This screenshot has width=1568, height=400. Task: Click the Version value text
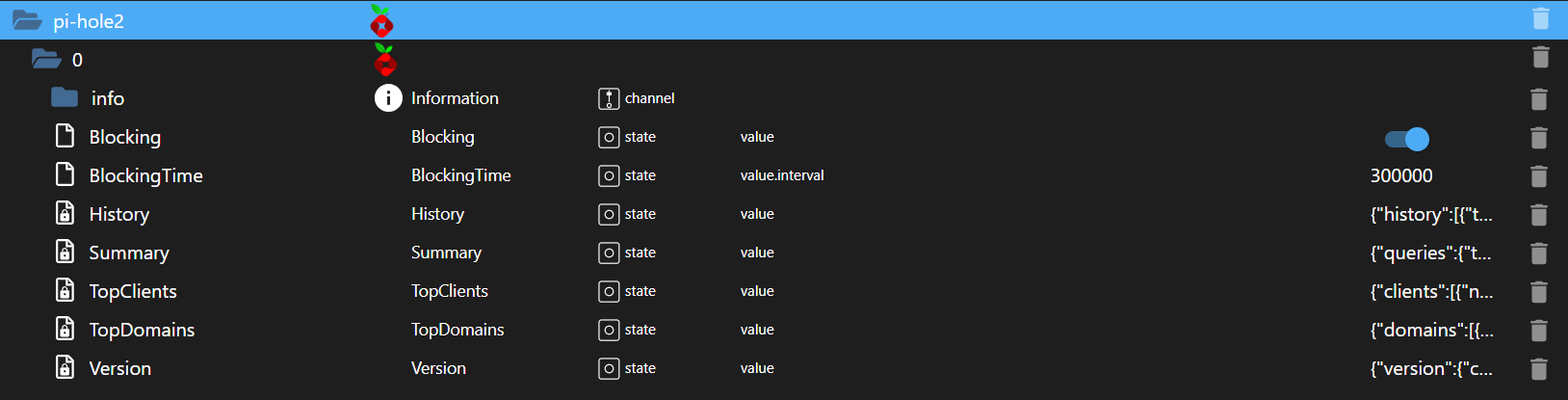click(1431, 368)
